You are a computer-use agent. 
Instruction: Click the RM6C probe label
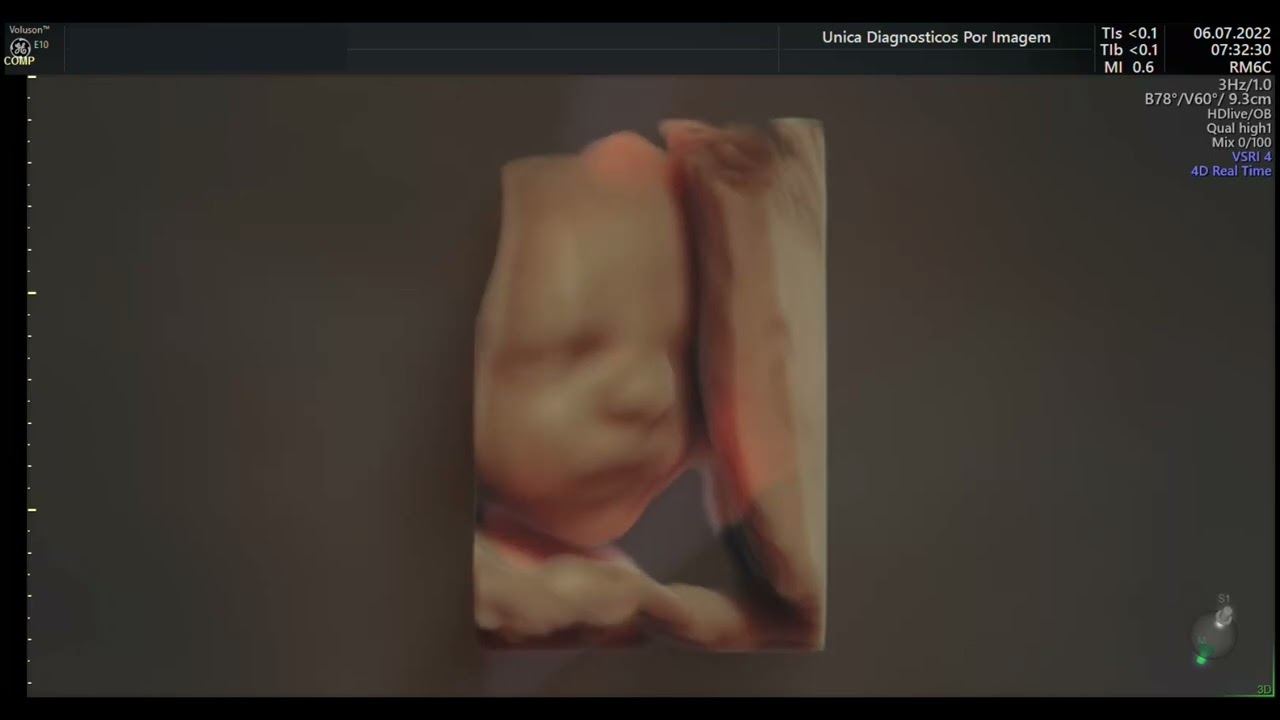coord(1250,67)
